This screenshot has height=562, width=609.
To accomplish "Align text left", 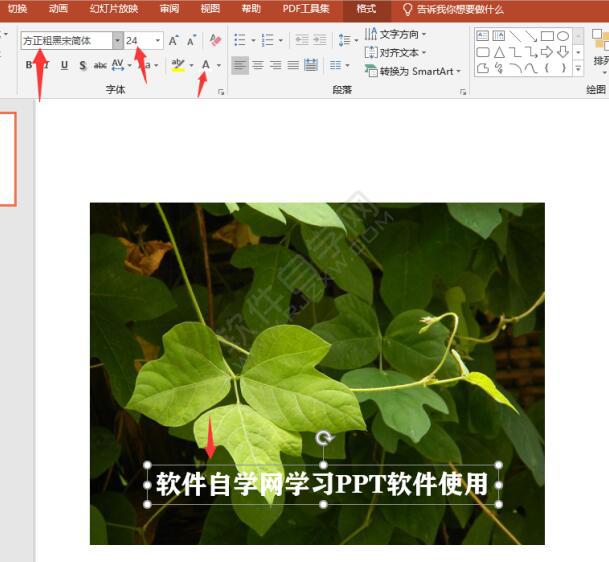I will [240, 65].
